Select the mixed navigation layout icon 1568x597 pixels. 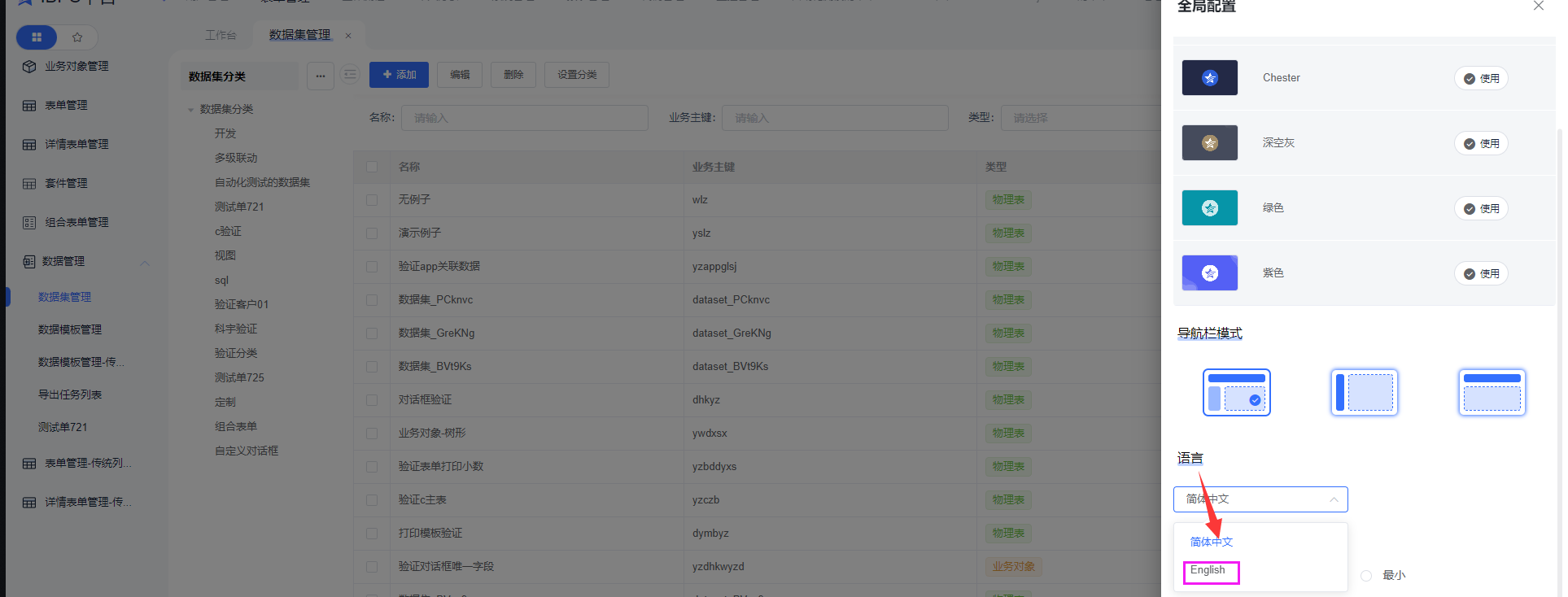click(1236, 392)
